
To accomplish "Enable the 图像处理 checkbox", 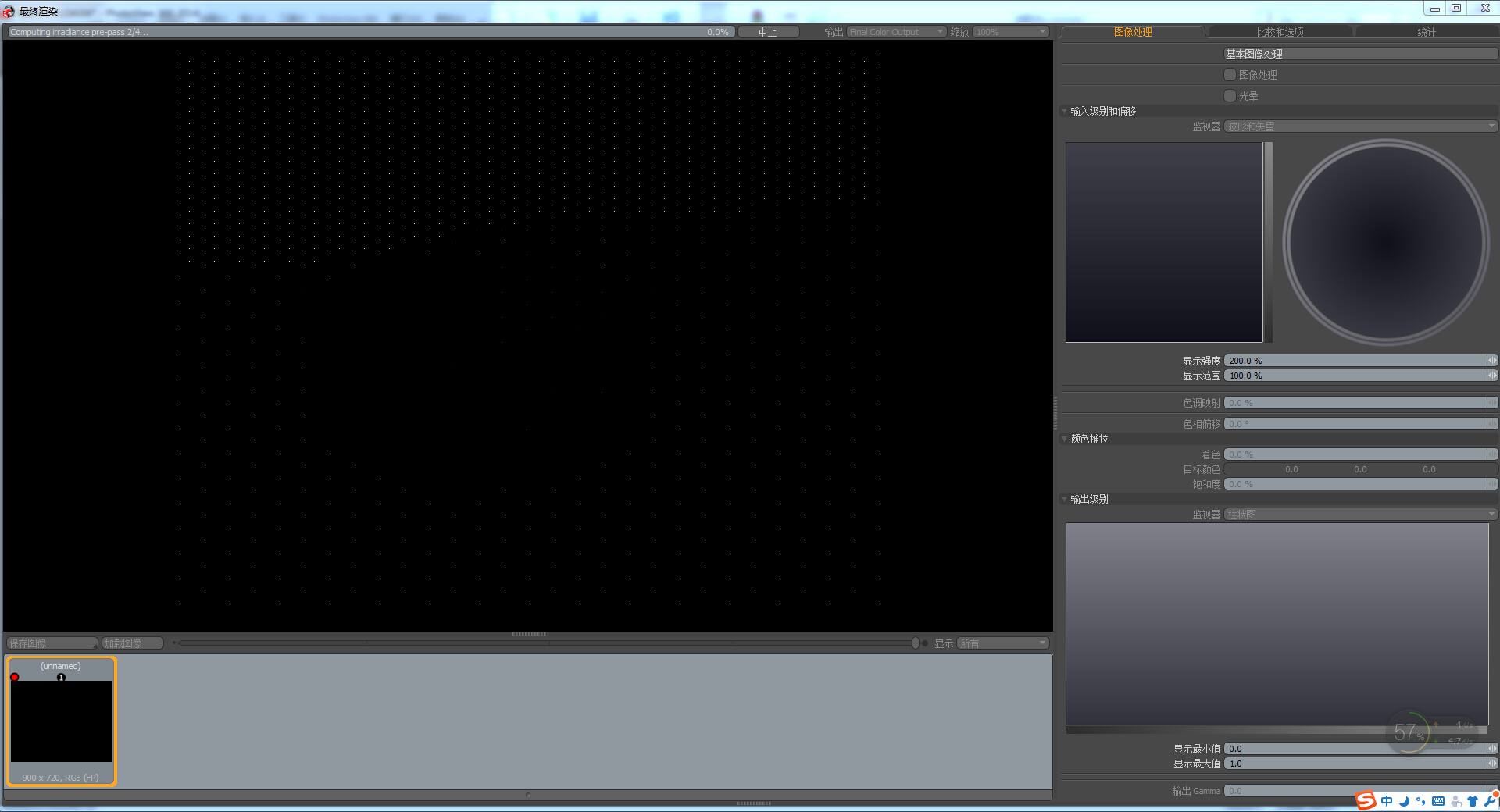I will point(1230,75).
